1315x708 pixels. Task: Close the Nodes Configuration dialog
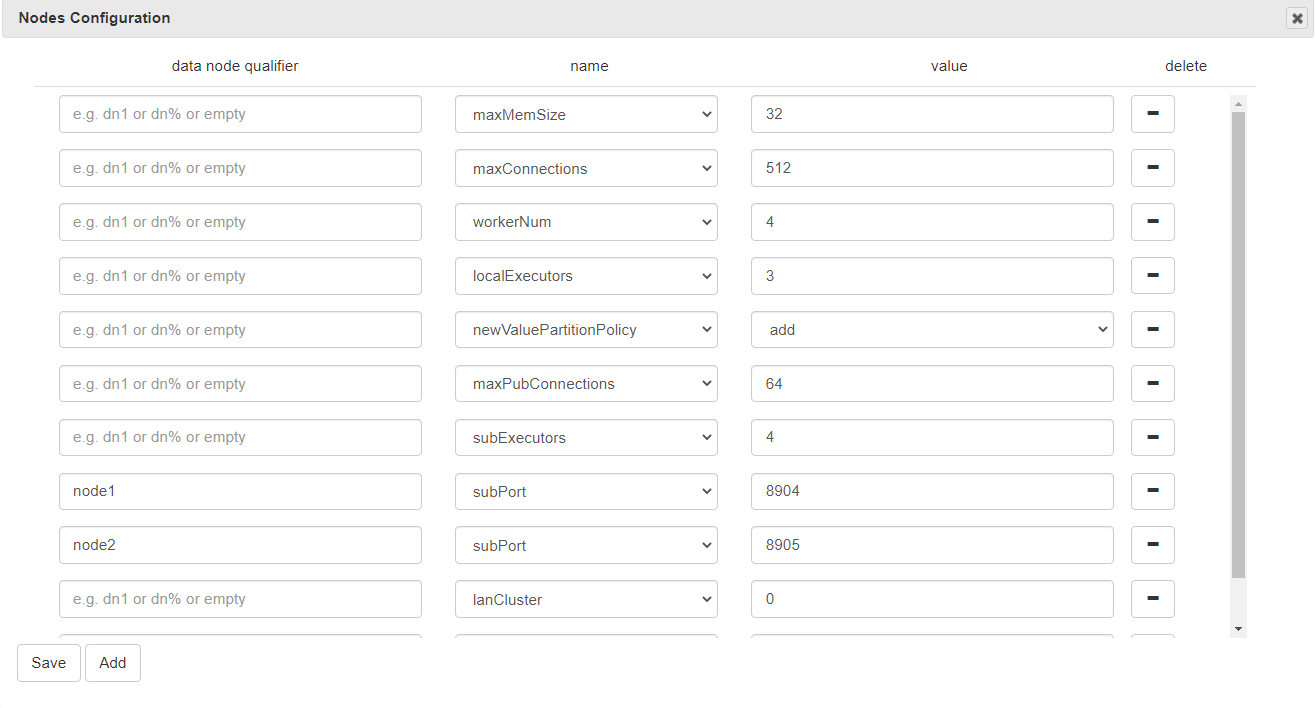pos(1297,18)
